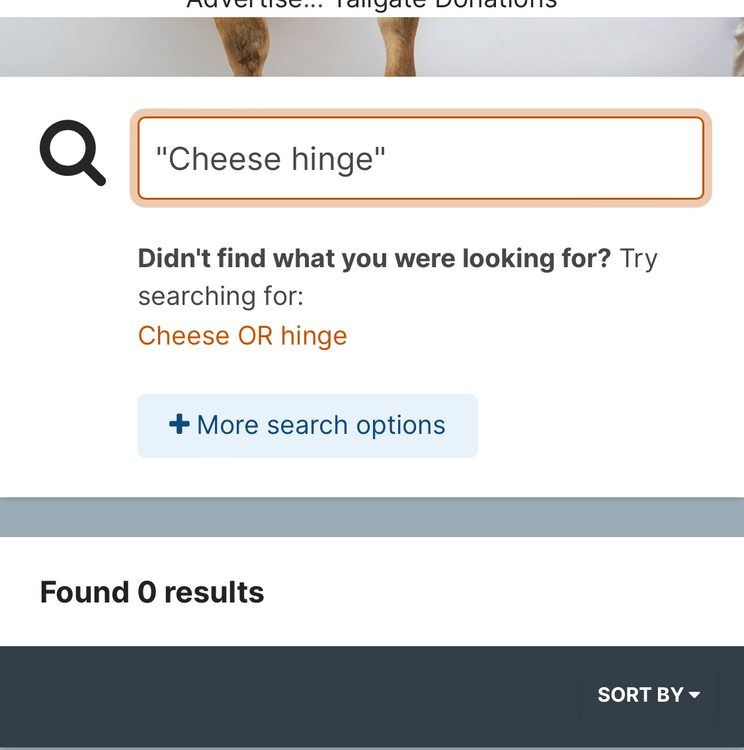Click the "Found 0 results" heading
Image resolution: width=744 pixels, height=750 pixels.
pos(152,592)
